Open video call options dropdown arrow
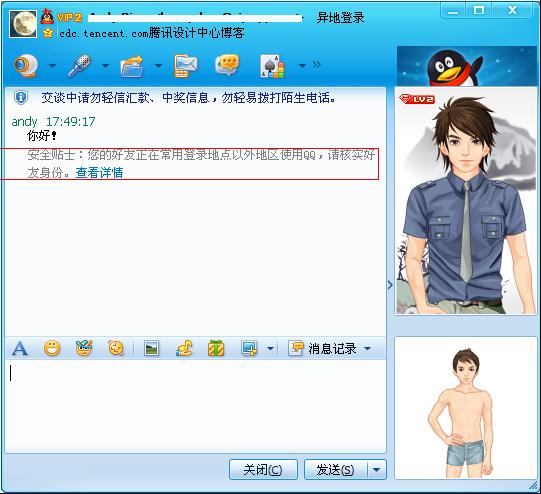Screen dimensions: 541x494 pos(52,65)
